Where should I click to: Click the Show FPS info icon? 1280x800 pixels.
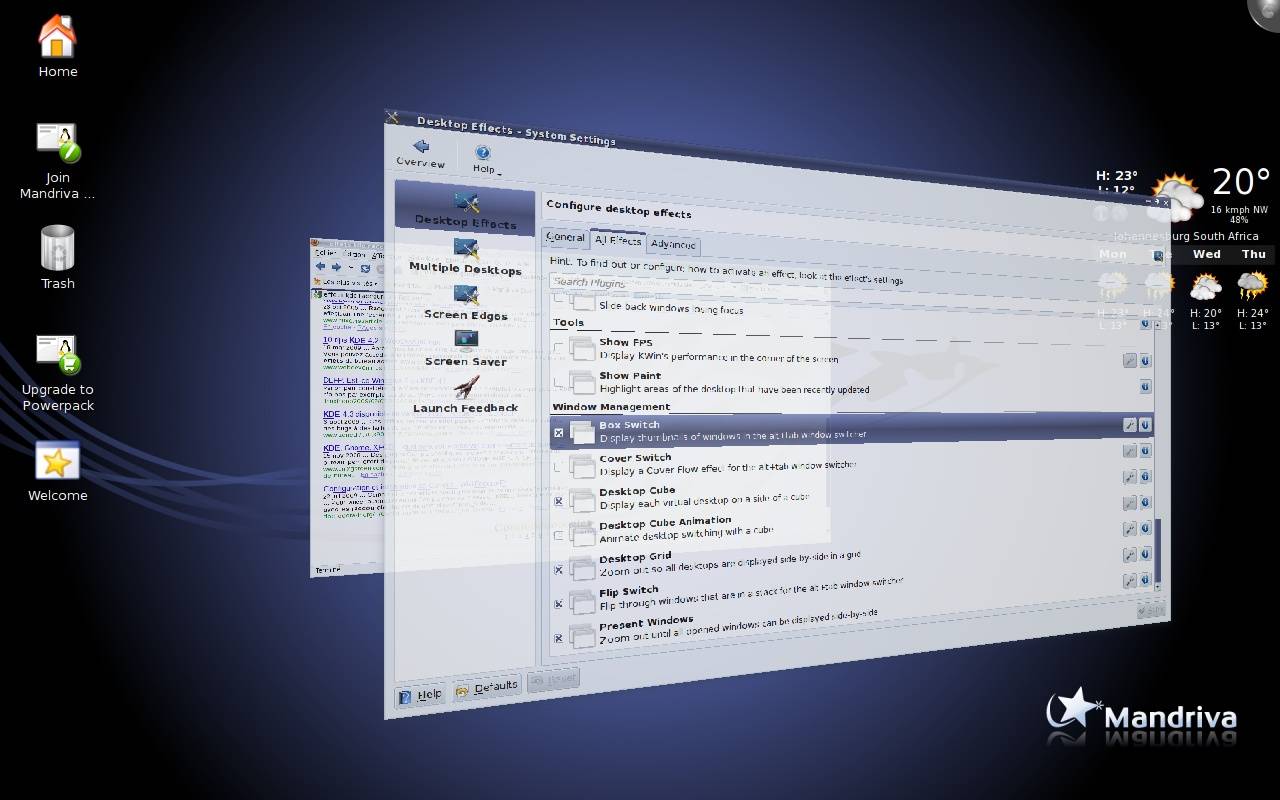[1146, 361]
